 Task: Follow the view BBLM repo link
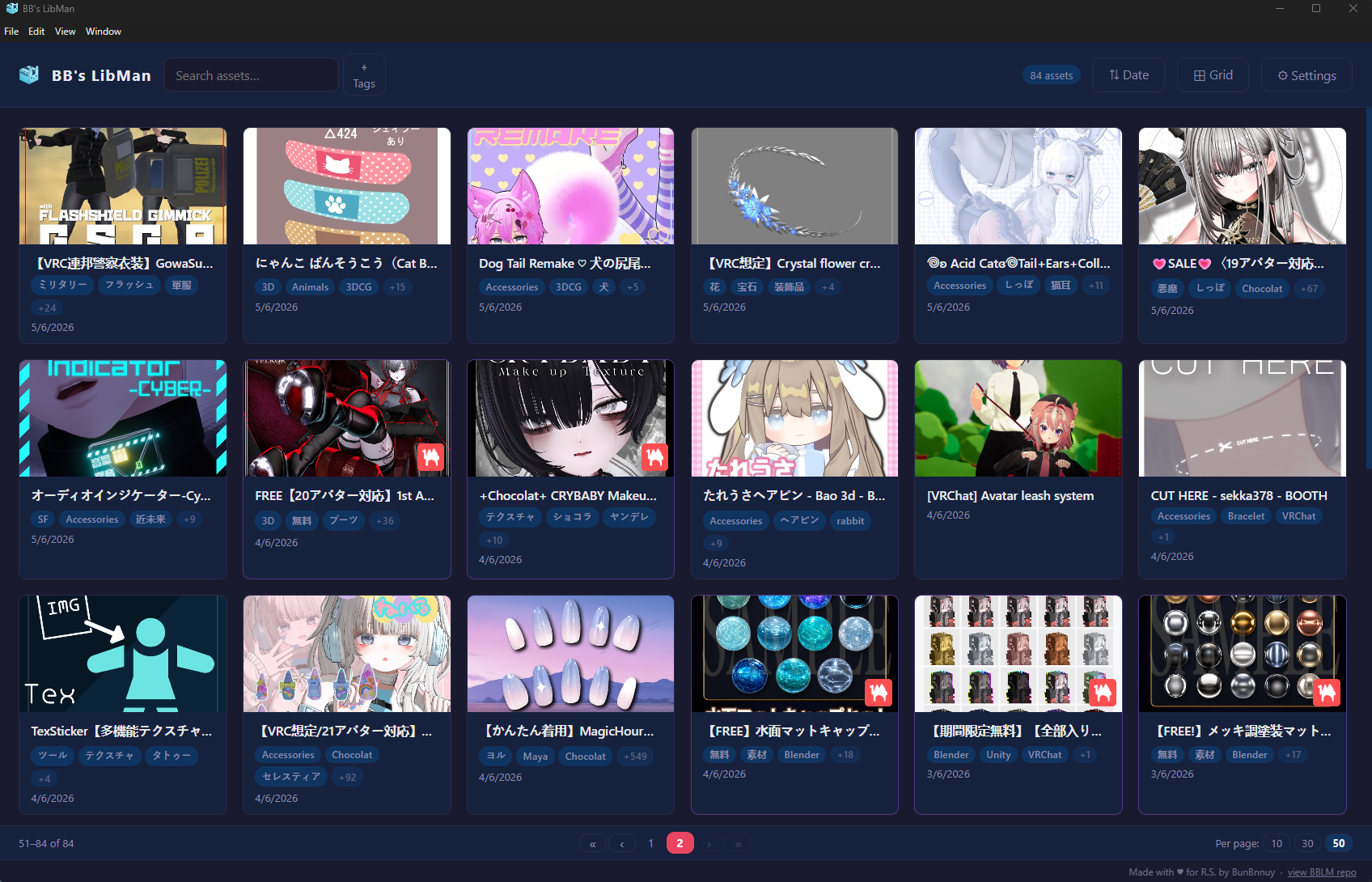1322,872
